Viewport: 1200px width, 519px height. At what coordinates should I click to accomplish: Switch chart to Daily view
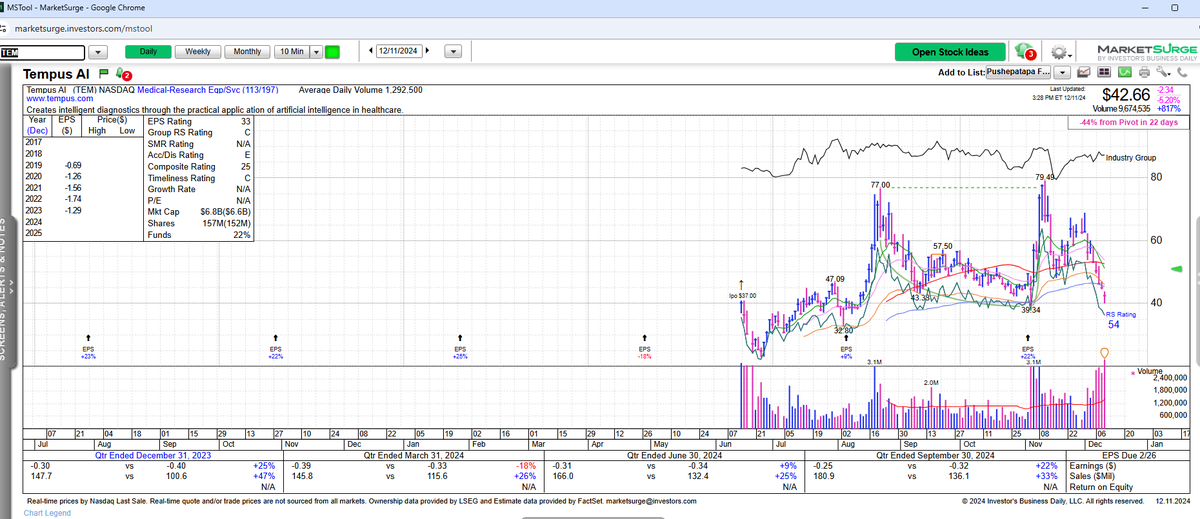[147, 52]
